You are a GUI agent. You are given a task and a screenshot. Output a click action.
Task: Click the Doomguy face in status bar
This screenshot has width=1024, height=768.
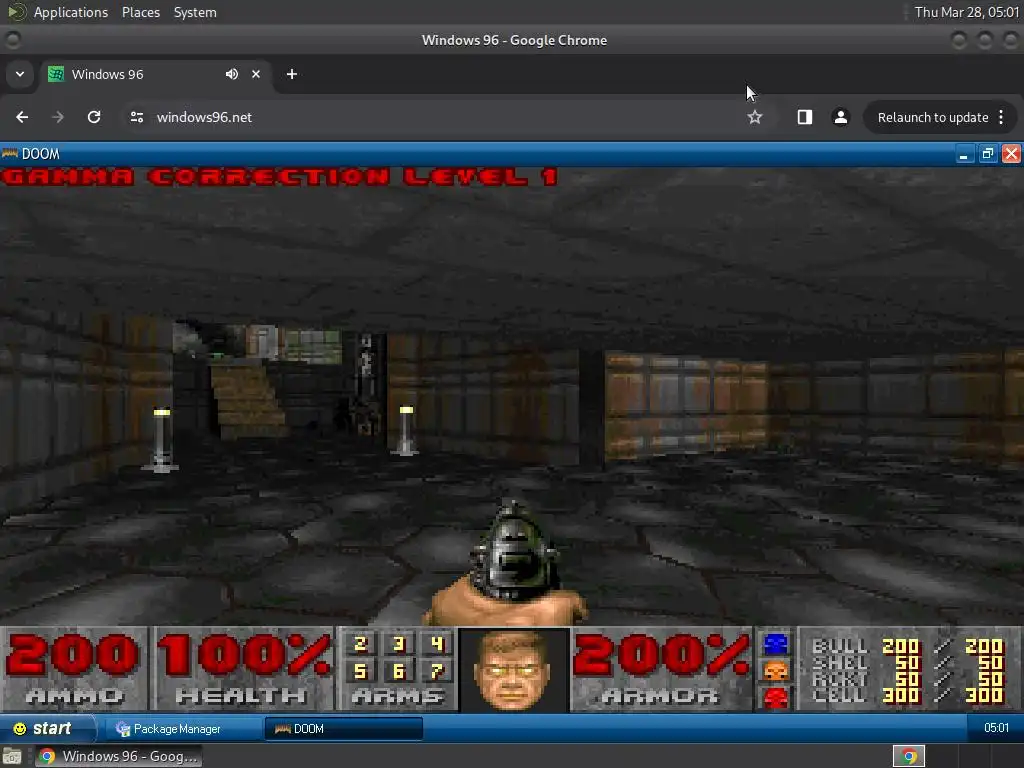[514, 670]
